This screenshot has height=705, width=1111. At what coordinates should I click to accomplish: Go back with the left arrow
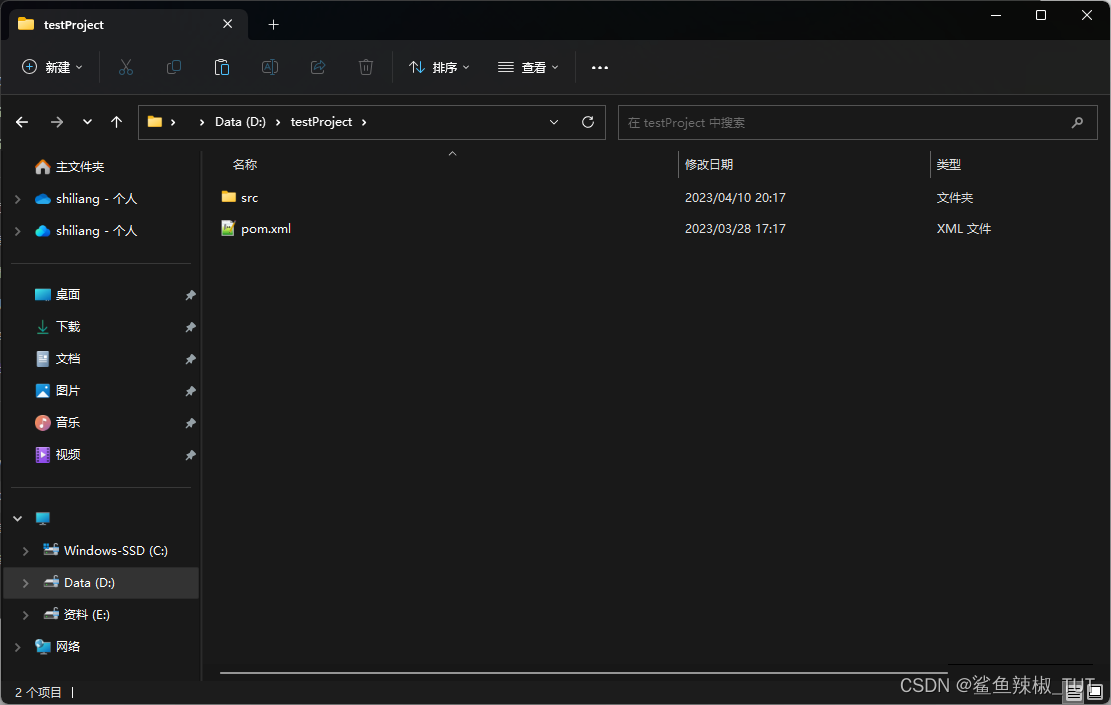pyautogui.click(x=22, y=122)
